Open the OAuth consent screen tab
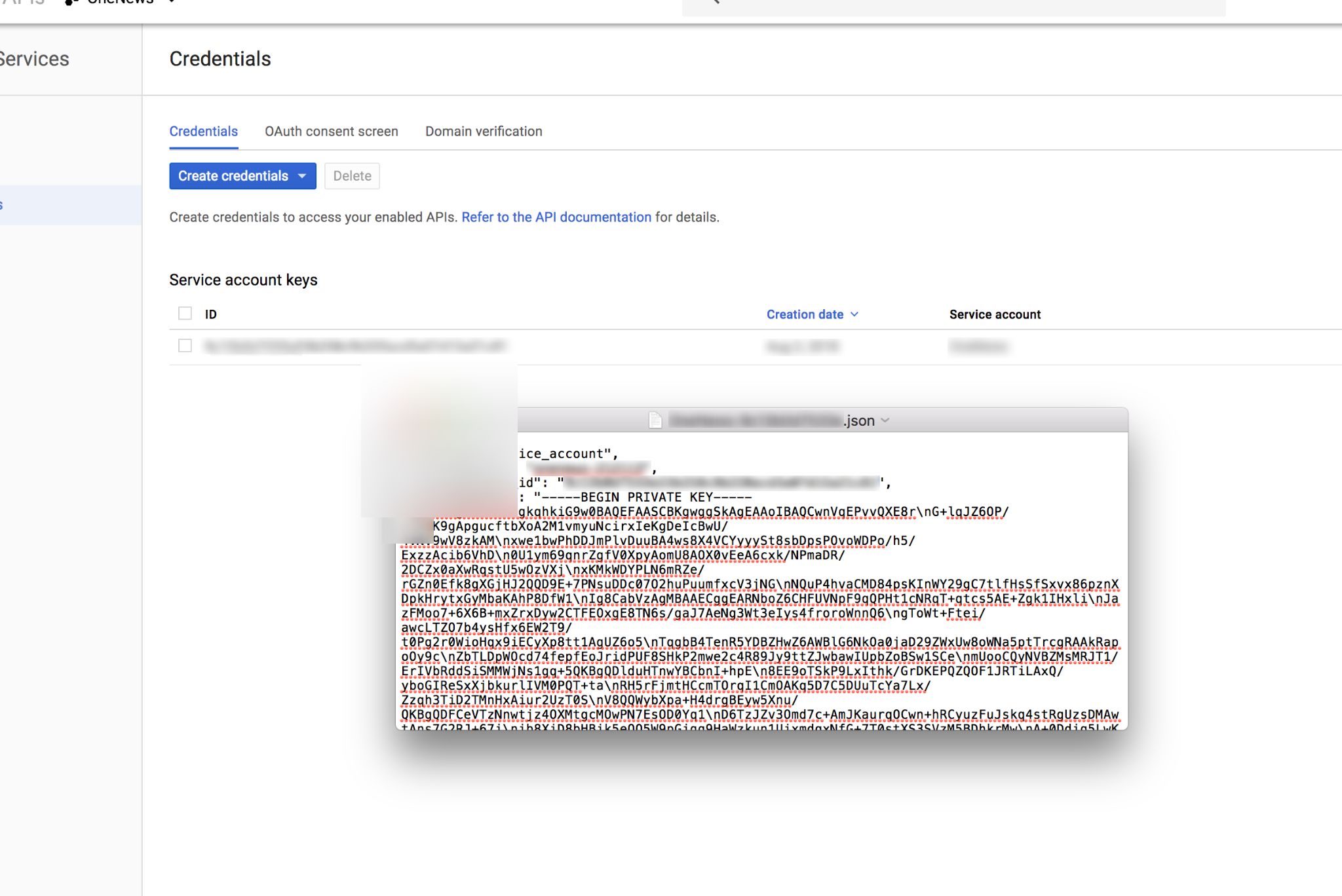The height and width of the screenshot is (896, 1342). coord(331,132)
